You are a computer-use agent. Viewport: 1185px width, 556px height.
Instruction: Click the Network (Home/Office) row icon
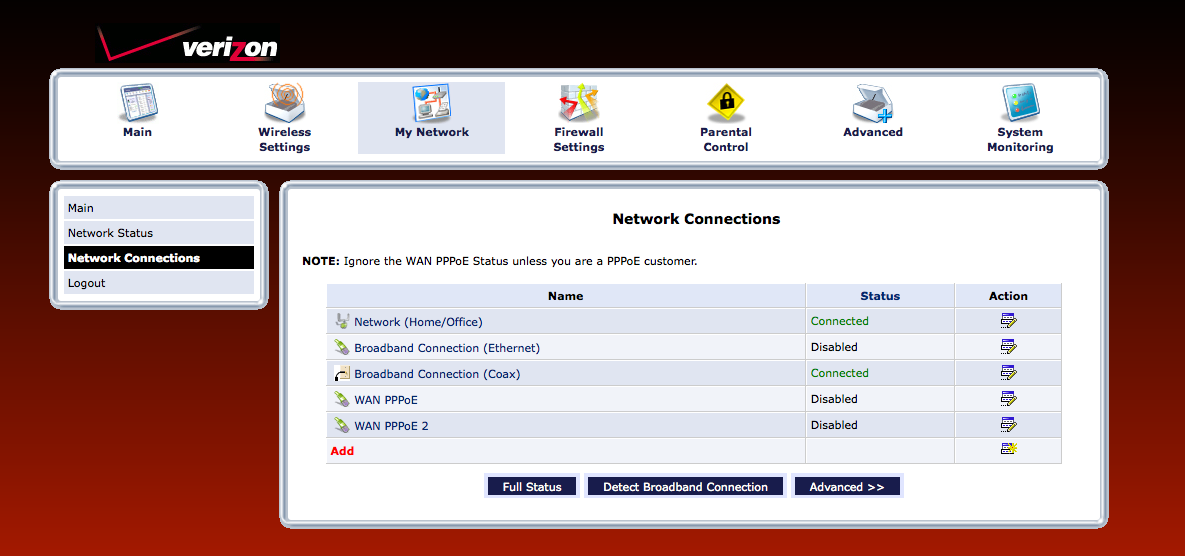[342, 321]
